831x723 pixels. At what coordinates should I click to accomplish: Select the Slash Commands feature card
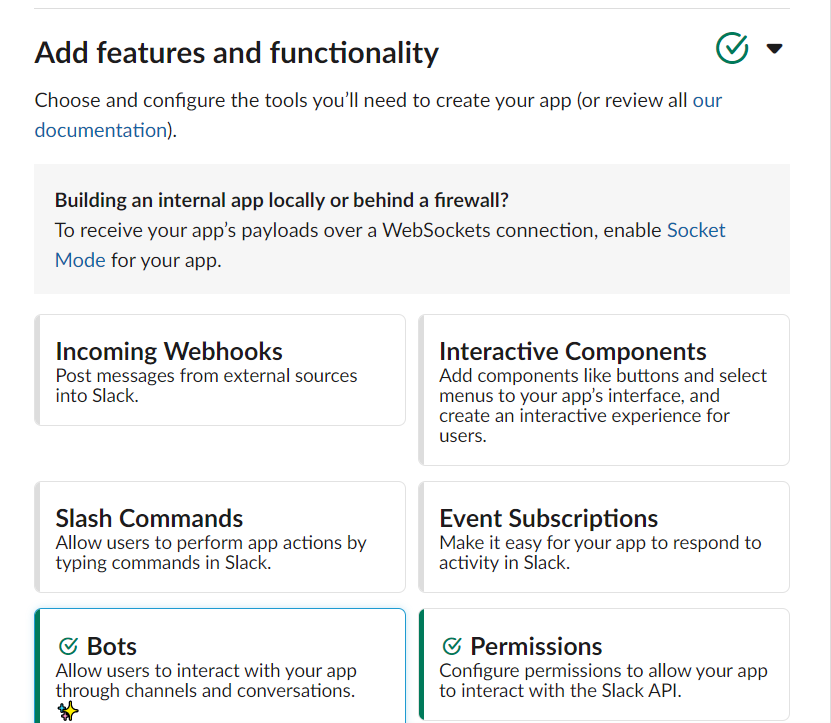pyautogui.click(x=220, y=537)
